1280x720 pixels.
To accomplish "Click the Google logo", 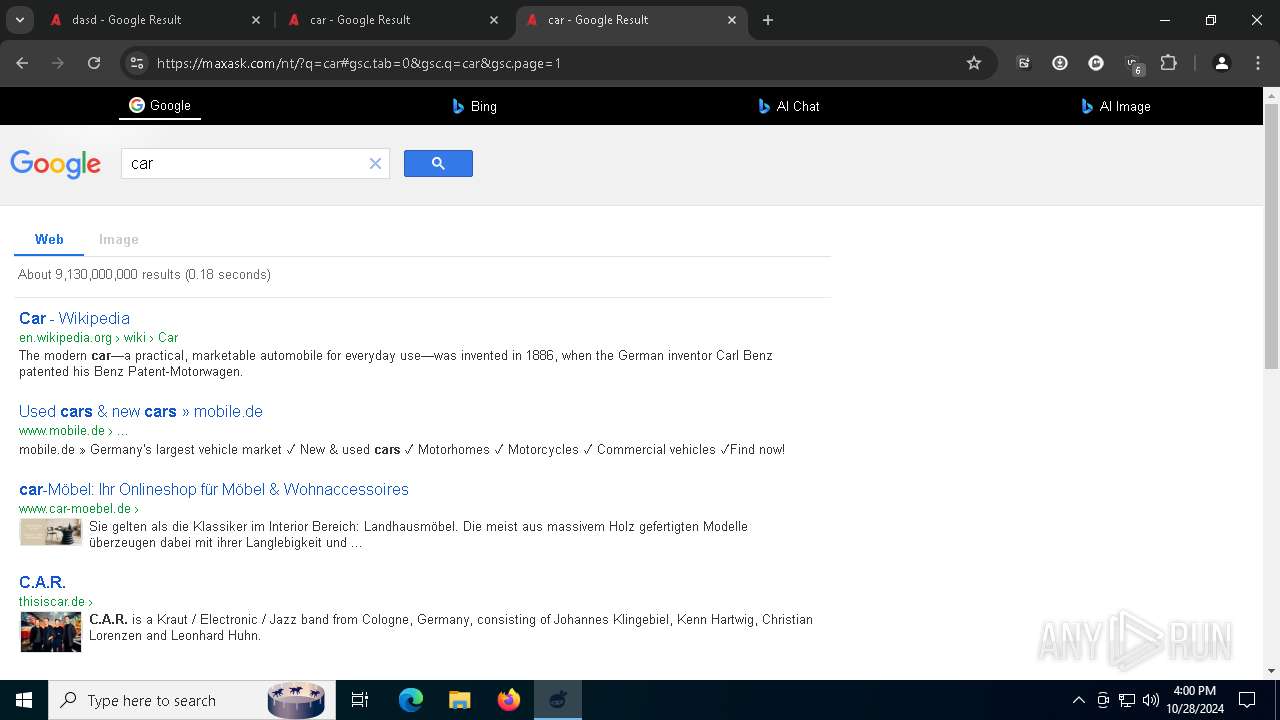I will 56,164.
